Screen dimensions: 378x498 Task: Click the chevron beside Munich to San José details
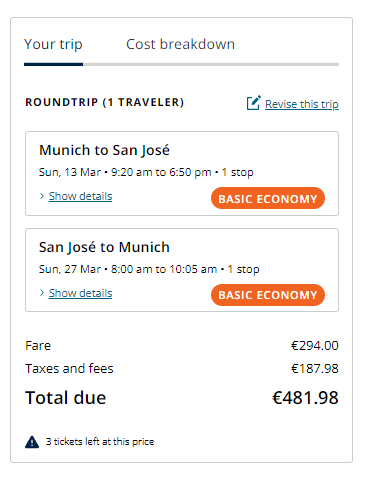tap(42, 196)
